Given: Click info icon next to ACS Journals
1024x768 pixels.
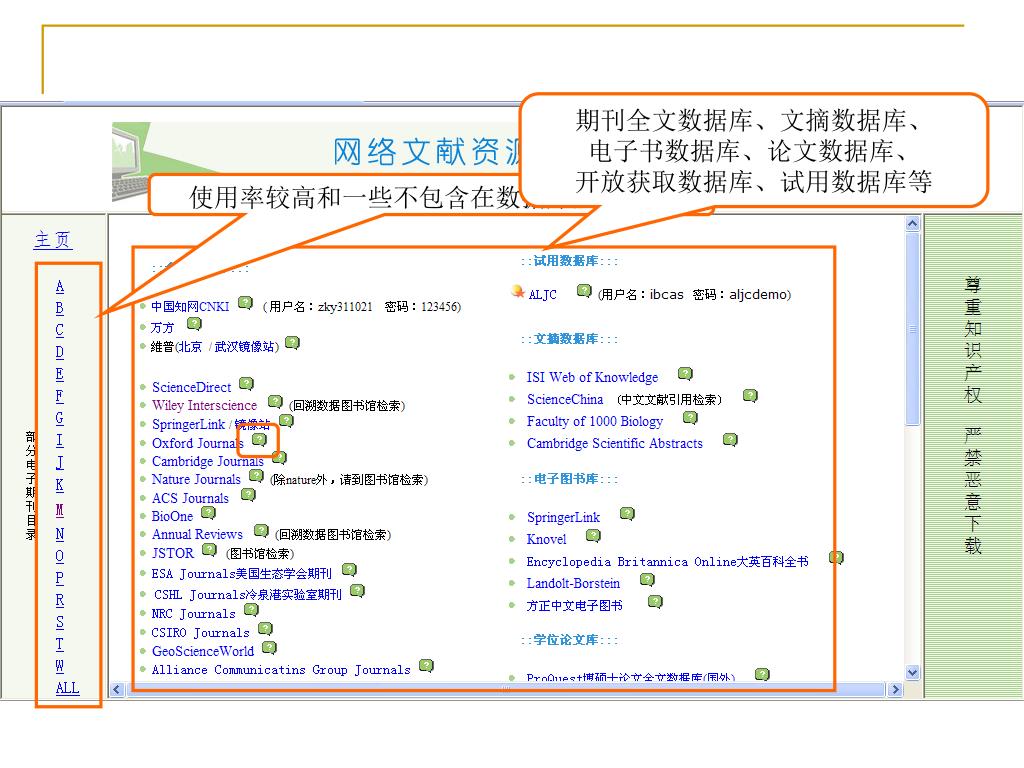Looking at the screenshot, I should [x=248, y=494].
